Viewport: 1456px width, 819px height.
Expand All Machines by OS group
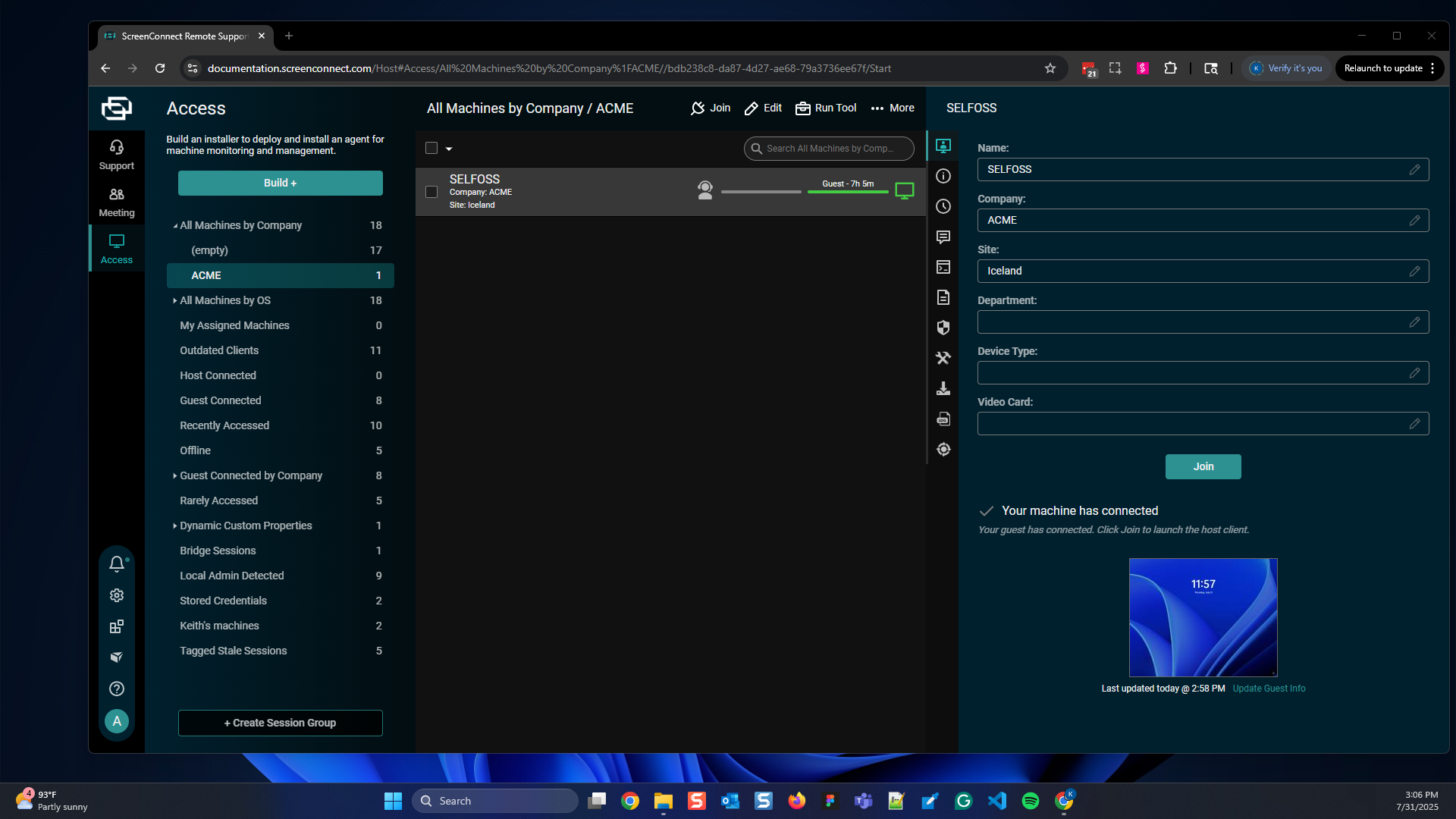[175, 301]
